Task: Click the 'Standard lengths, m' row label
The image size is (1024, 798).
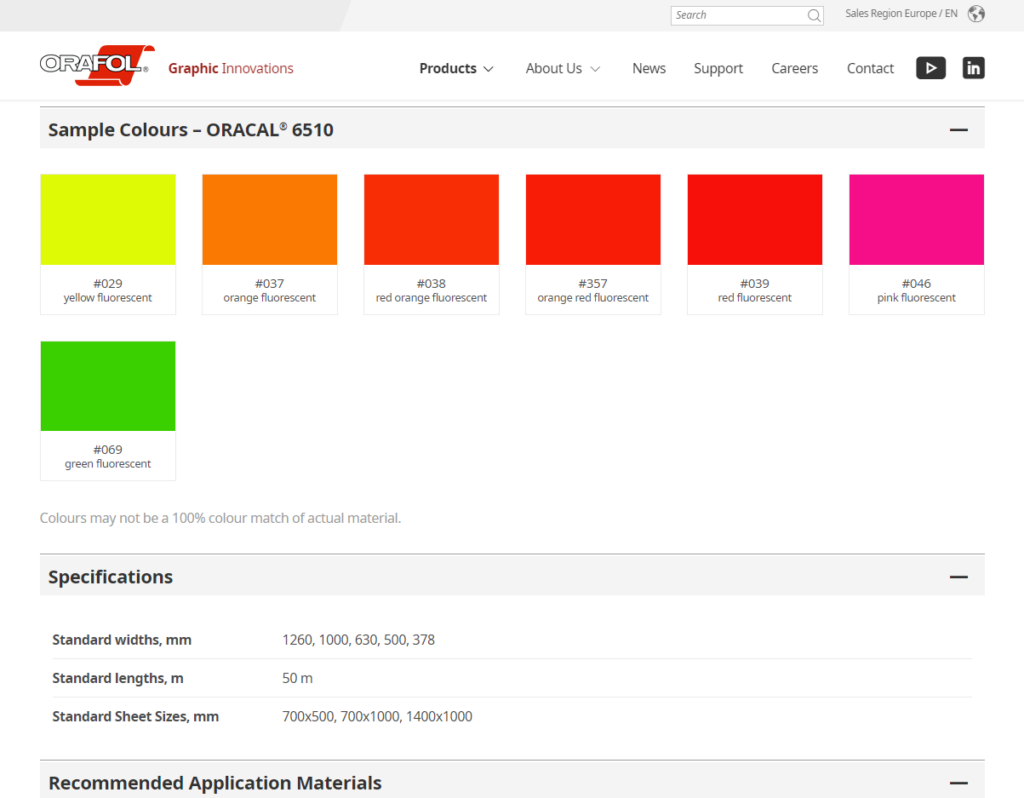Action: pos(118,678)
